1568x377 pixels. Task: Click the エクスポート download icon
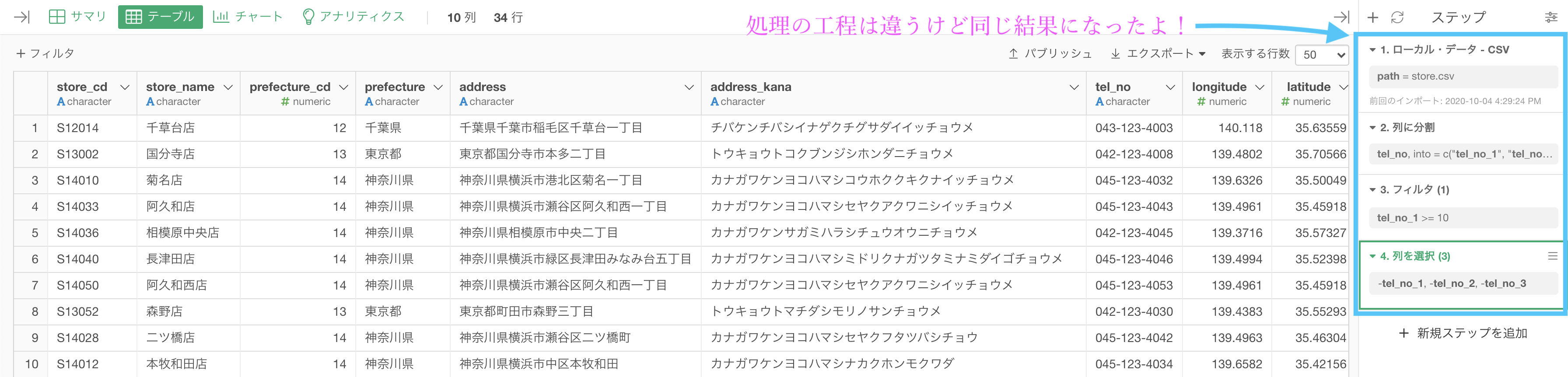1115,53
